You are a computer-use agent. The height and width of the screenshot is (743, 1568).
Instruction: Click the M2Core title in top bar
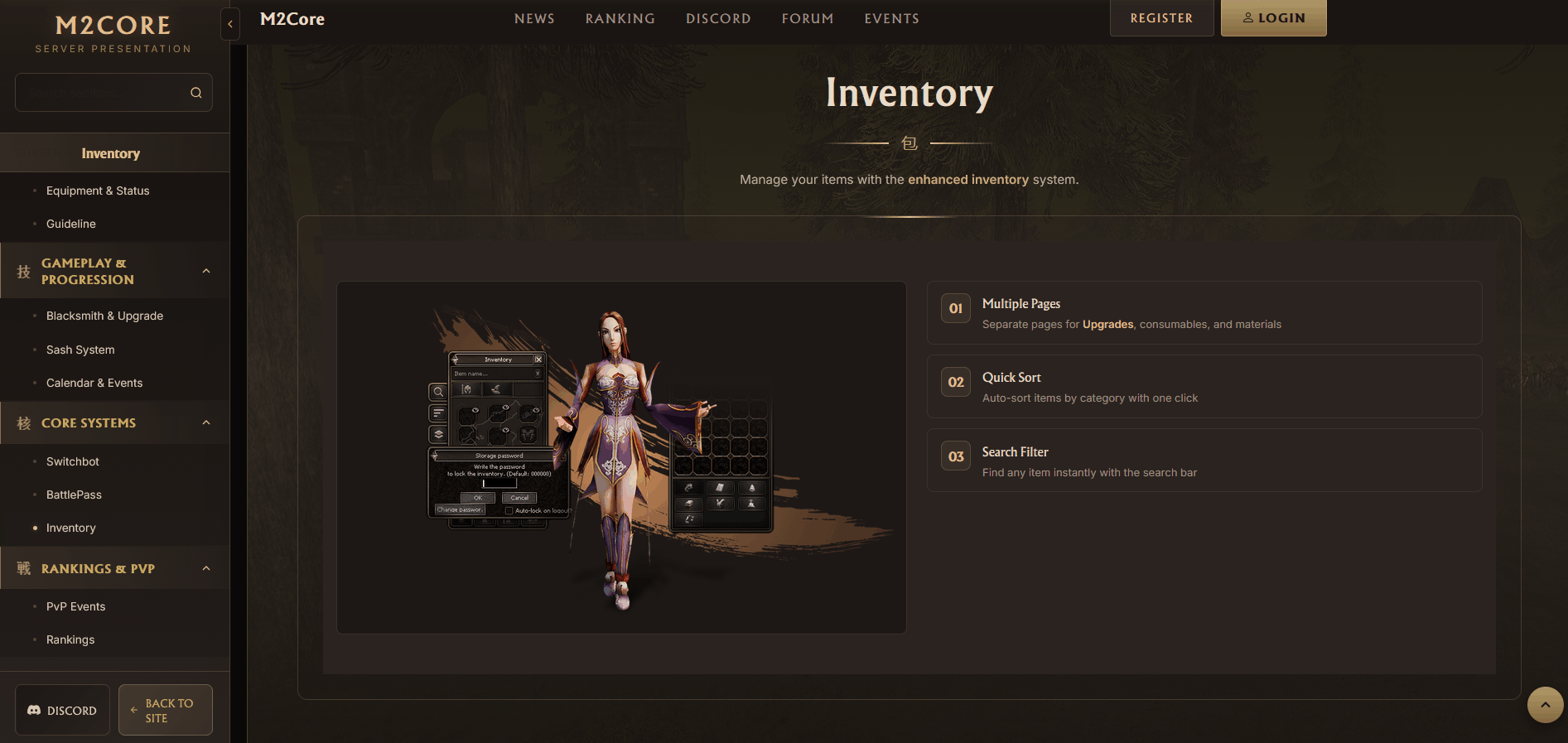(x=292, y=19)
